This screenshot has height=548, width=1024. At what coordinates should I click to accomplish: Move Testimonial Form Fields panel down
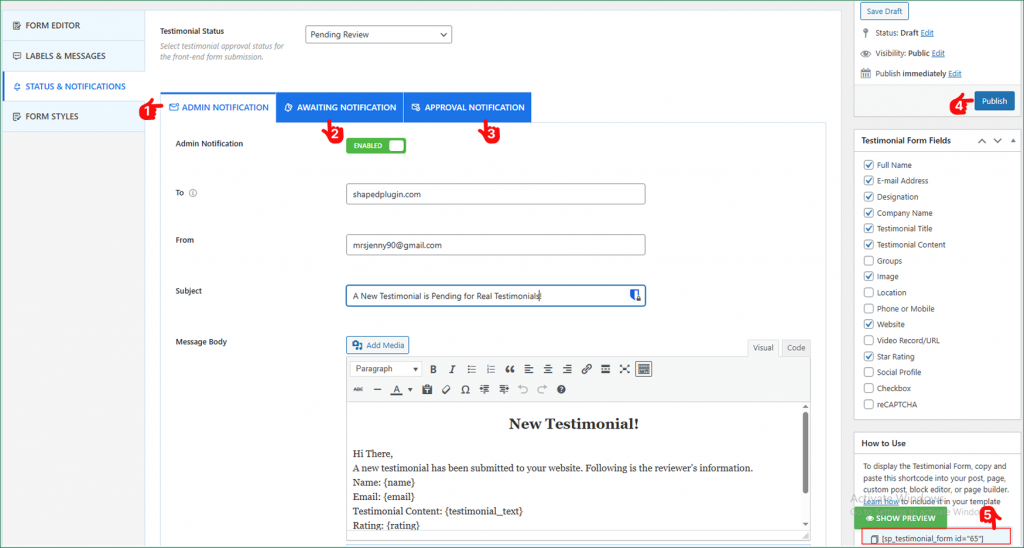(x=997, y=140)
